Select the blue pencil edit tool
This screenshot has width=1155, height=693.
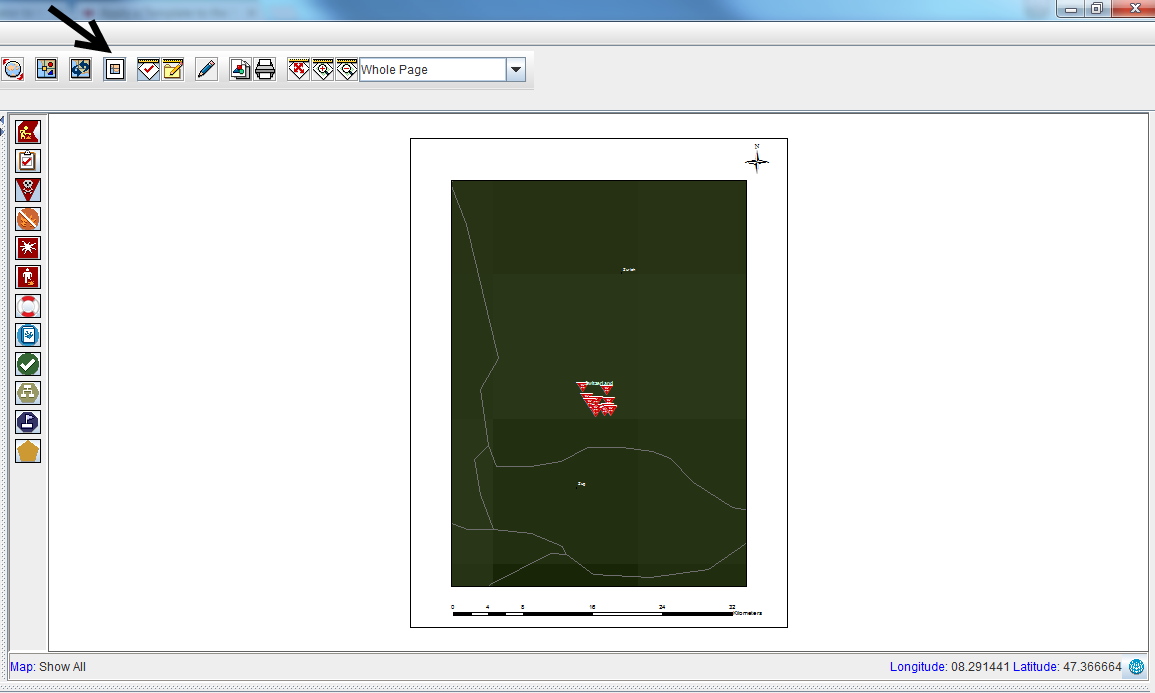[206, 70]
